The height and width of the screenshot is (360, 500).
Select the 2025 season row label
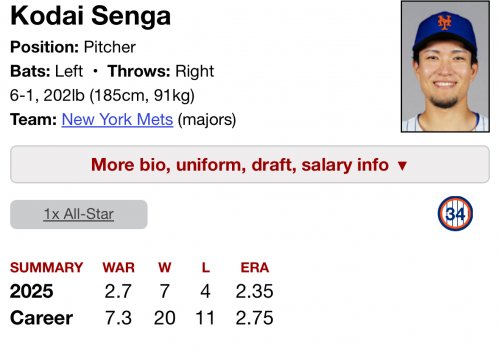pyautogui.click(x=32, y=291)
